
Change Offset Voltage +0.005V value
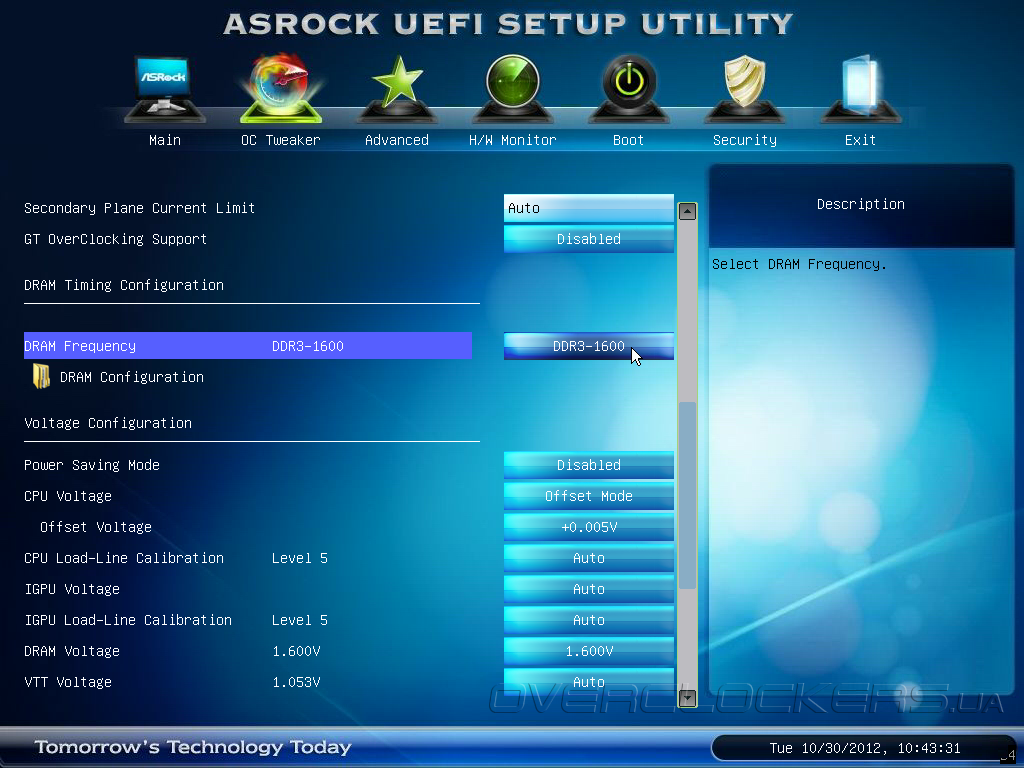coord(588,527)
